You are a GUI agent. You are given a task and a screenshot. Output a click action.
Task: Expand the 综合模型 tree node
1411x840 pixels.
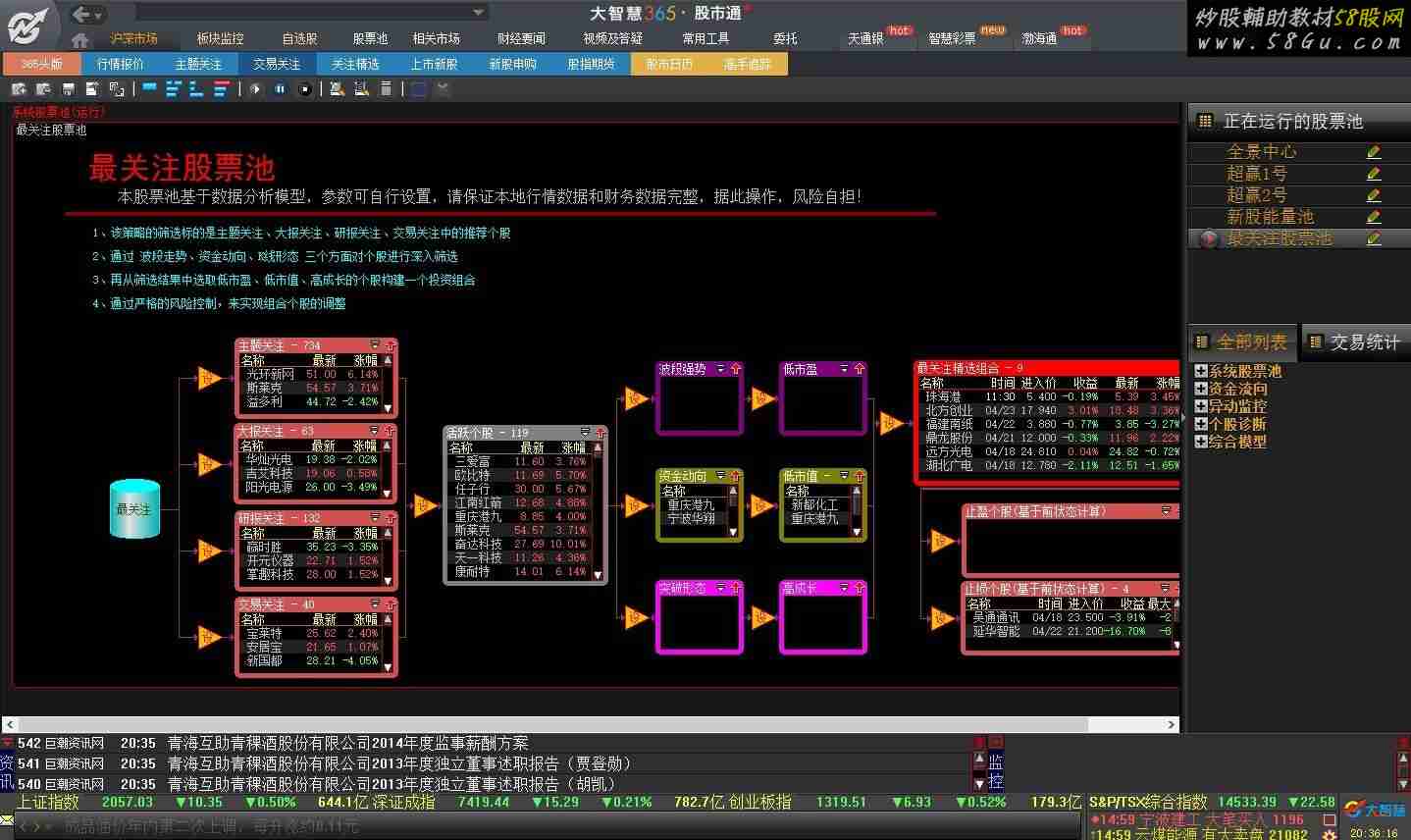(x=1201, y=442)
